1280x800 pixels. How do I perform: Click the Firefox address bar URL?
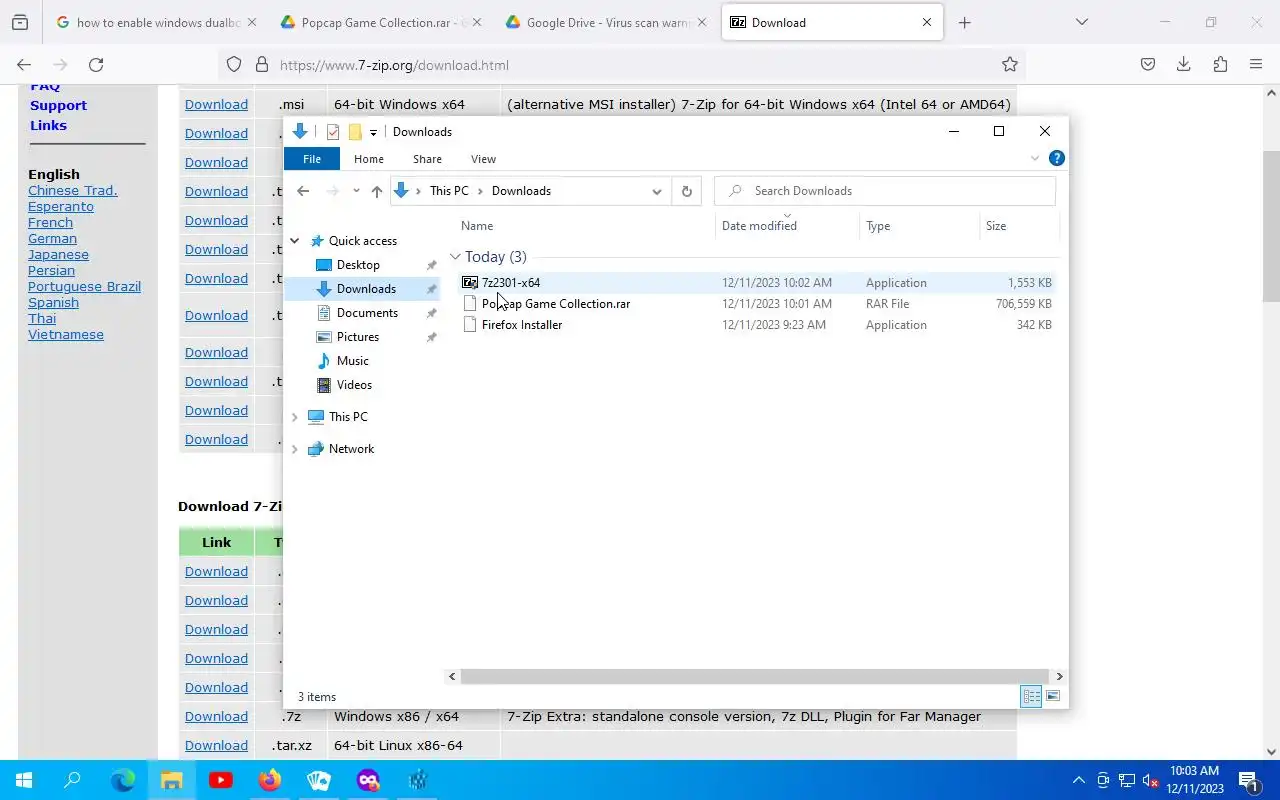pyautogui.click(x=394, y=65)
